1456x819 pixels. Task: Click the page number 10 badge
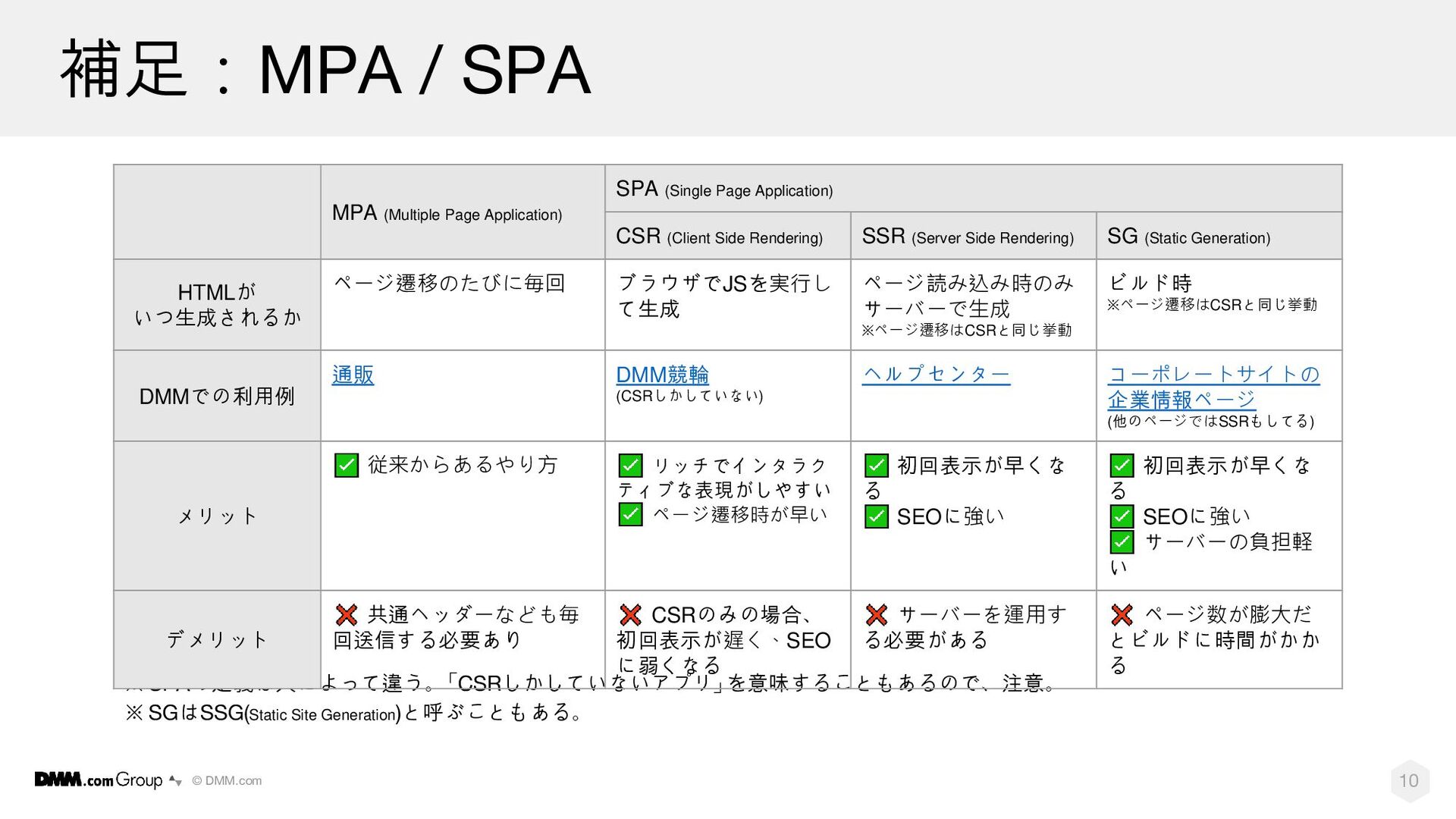point(1409,780)
